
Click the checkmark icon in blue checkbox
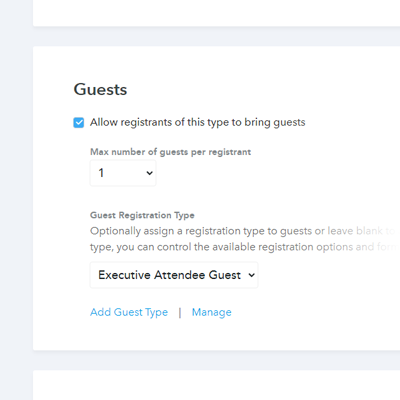coord(79,122)
